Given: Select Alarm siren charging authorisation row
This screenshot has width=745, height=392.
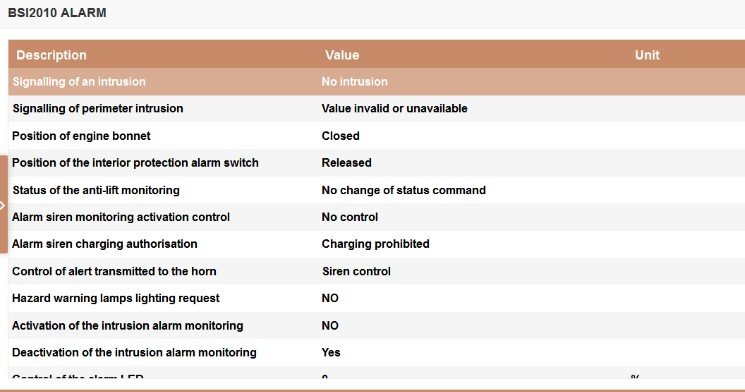Looking at the screenshot, I should point(376,244).
